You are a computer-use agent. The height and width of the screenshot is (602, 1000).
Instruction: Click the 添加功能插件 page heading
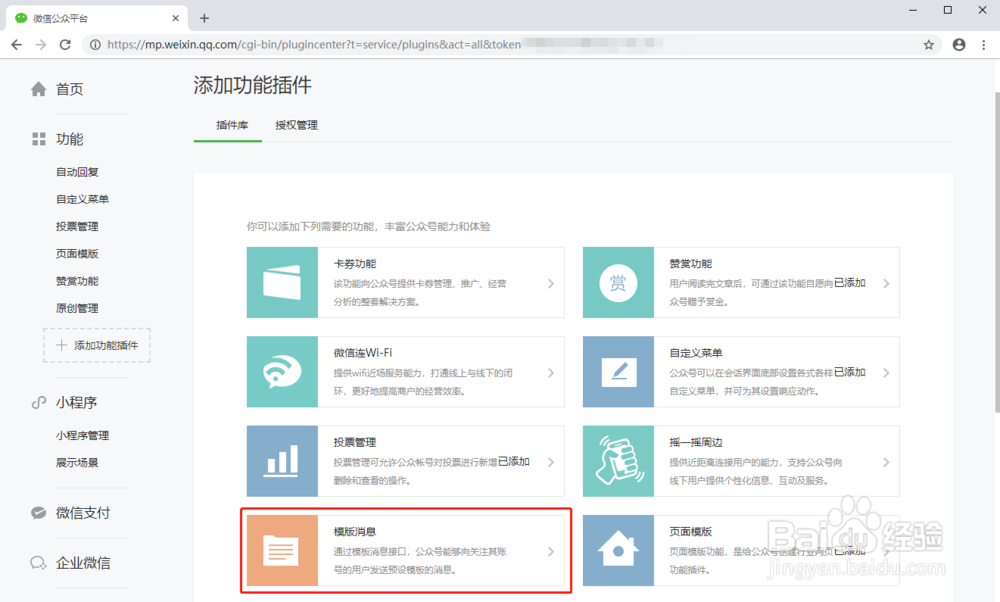253,85
